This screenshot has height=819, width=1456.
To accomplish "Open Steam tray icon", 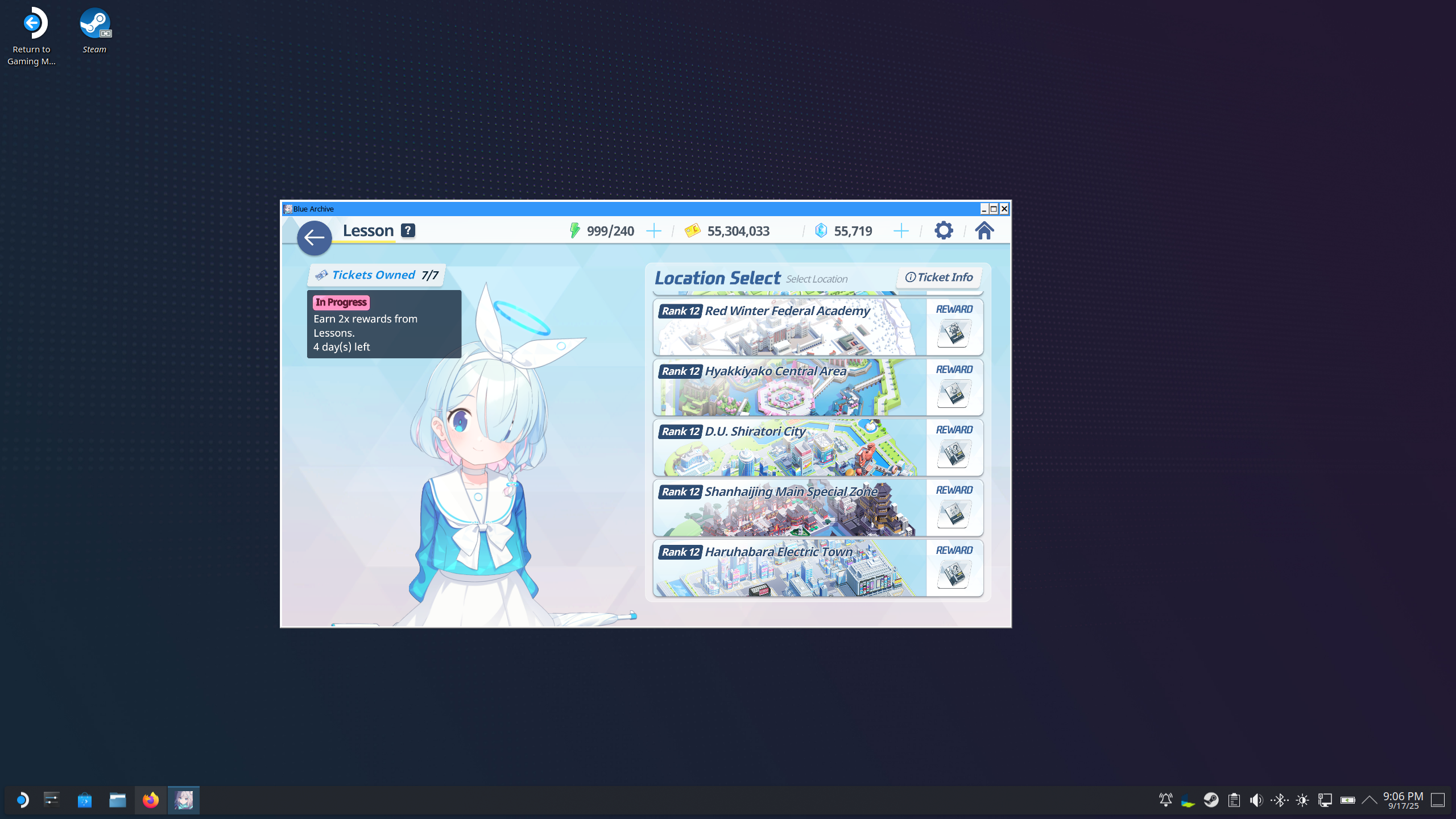I will tap(1211, 800).
